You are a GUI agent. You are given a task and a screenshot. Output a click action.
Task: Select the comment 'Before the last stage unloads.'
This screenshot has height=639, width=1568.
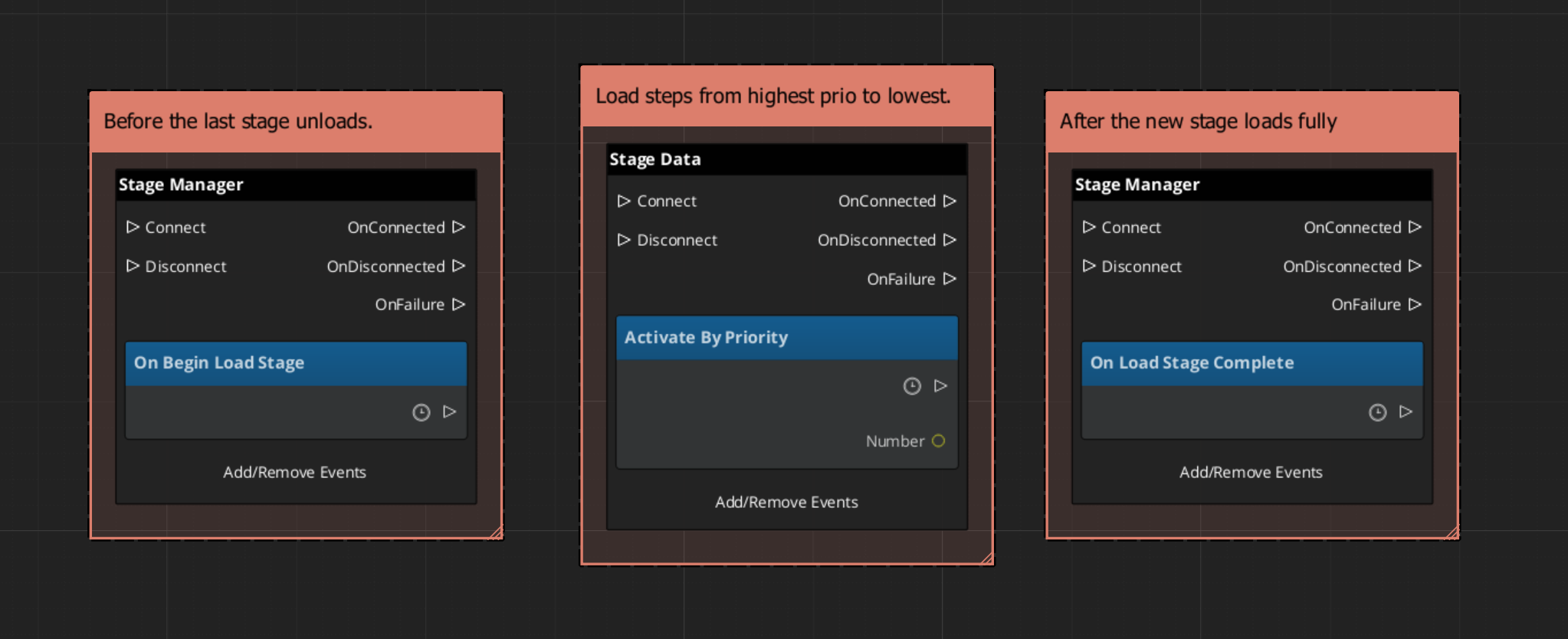click(x=296, y=122)
